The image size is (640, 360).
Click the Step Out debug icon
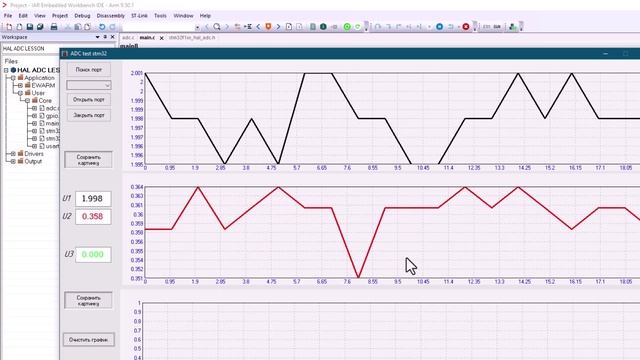pyautogui.click(x=398, y=27)
